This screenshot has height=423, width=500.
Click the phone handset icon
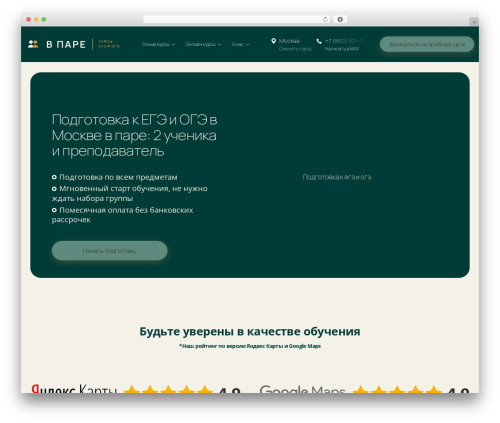[x=319, y=41]
